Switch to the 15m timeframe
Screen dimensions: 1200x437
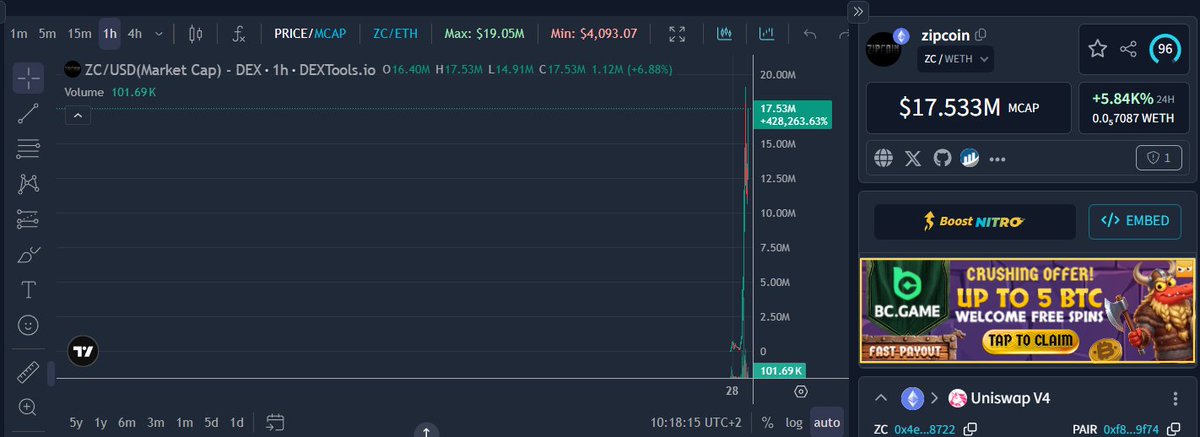click(x=79, y=34)
